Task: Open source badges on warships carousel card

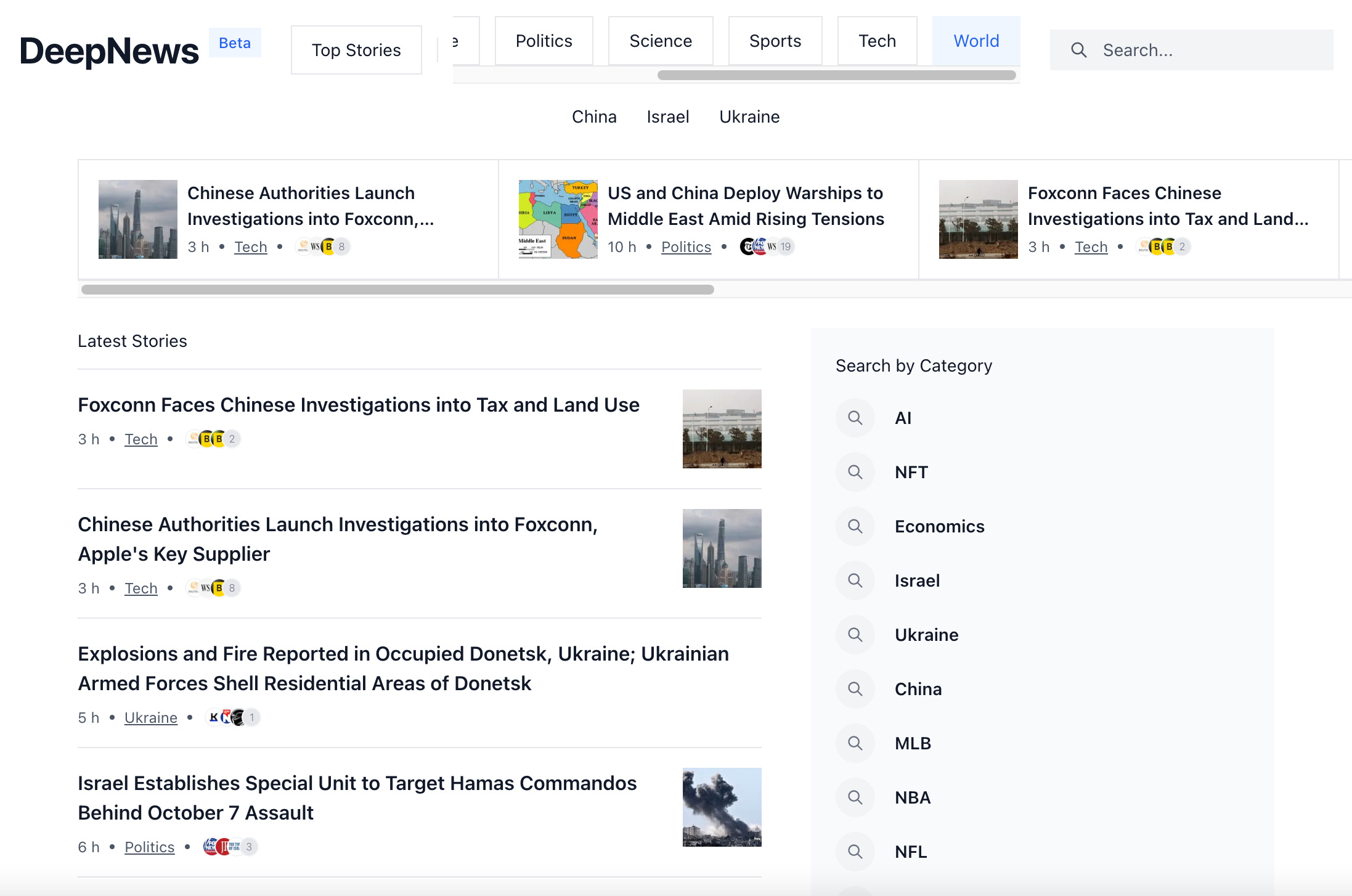Action: 767,246
